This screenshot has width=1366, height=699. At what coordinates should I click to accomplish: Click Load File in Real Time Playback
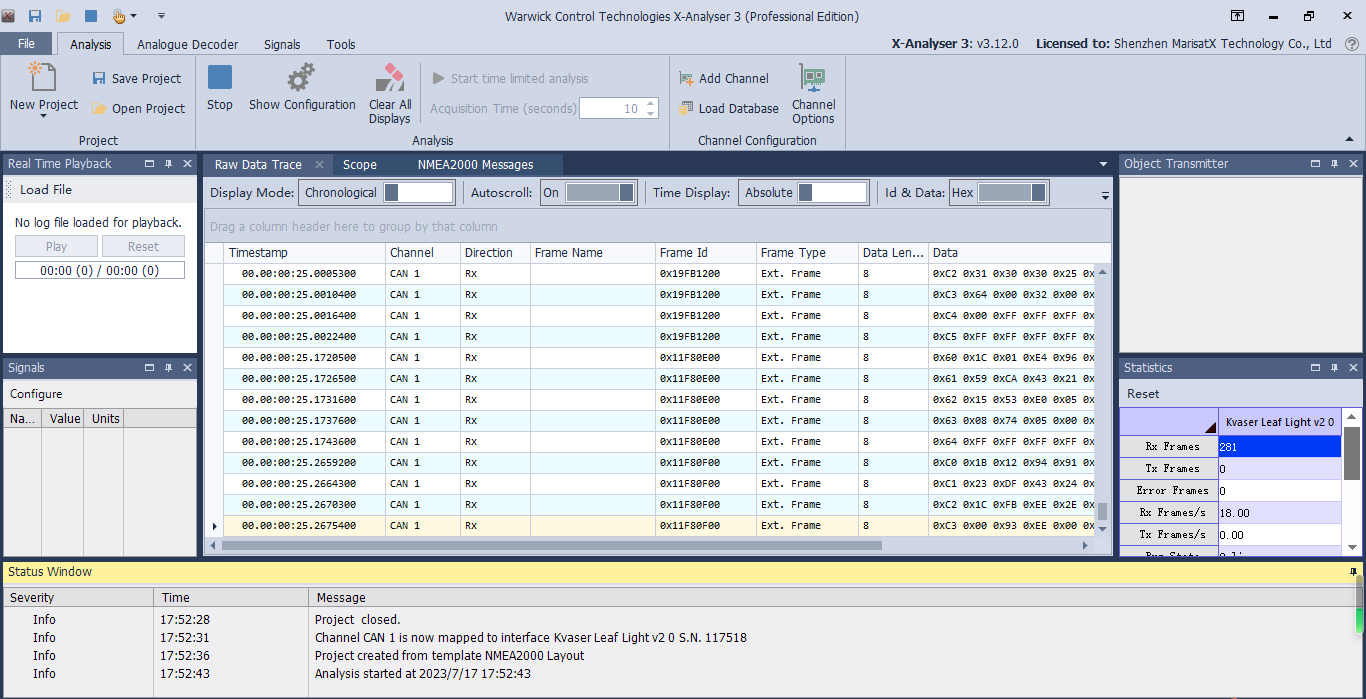(46, 190)
